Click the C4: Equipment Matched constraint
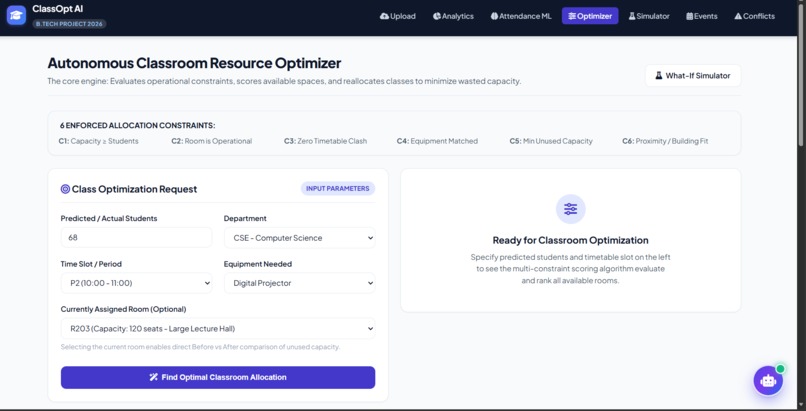806x411 pixels. [x=437, y=141]
